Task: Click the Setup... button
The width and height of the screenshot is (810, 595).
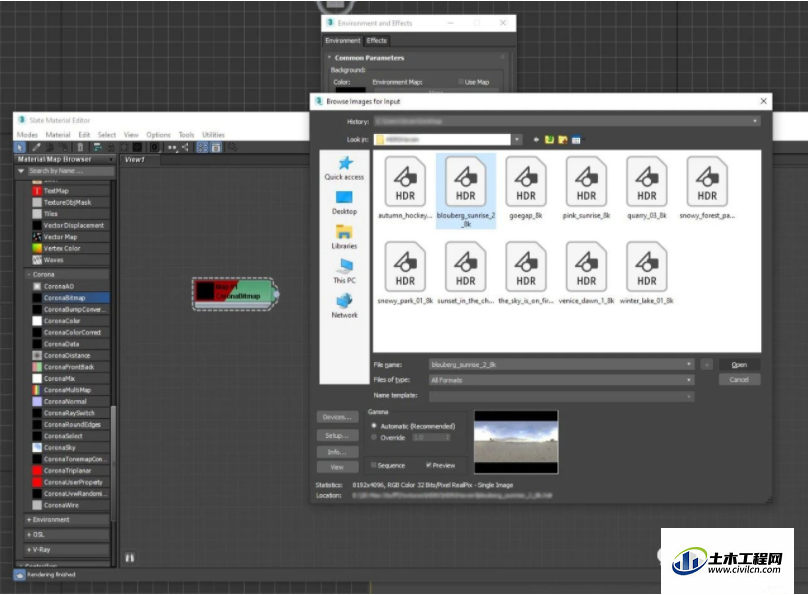Action: (x=337, y=435)
